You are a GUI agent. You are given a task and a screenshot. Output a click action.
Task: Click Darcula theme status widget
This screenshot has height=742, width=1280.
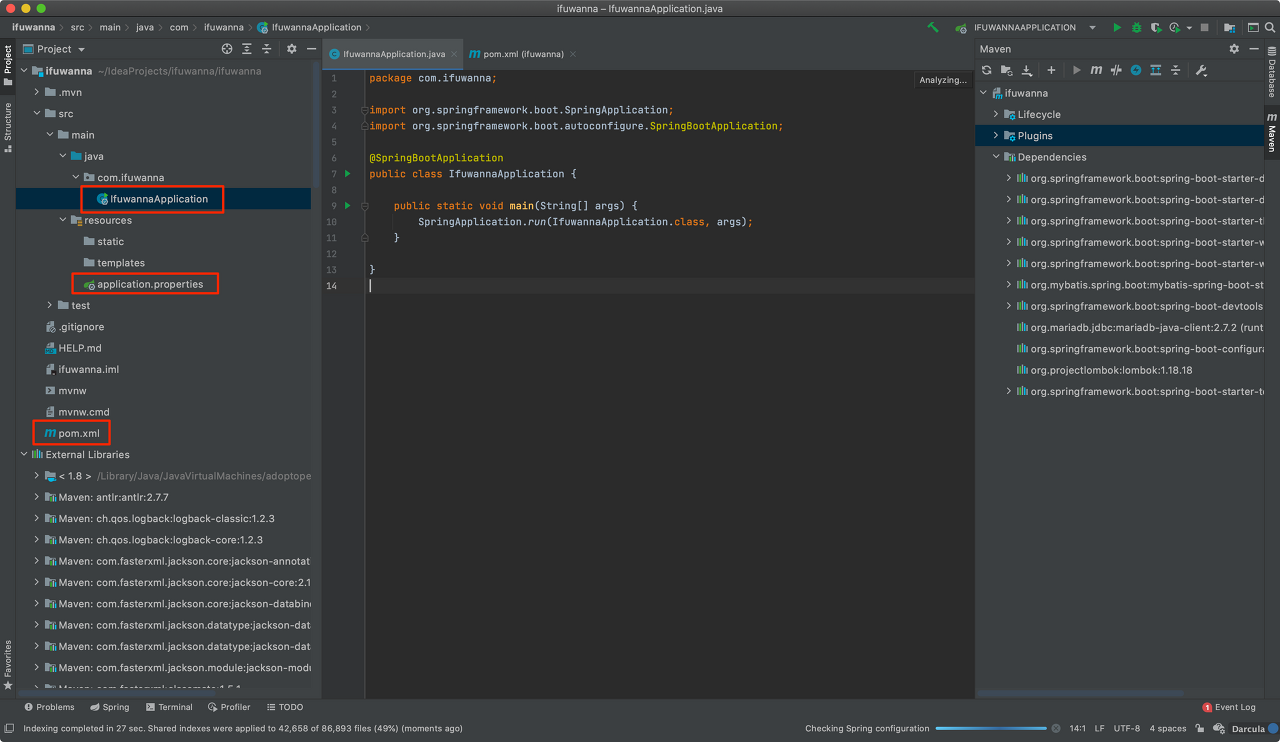pyautogui.click(x=1248, y=729)
